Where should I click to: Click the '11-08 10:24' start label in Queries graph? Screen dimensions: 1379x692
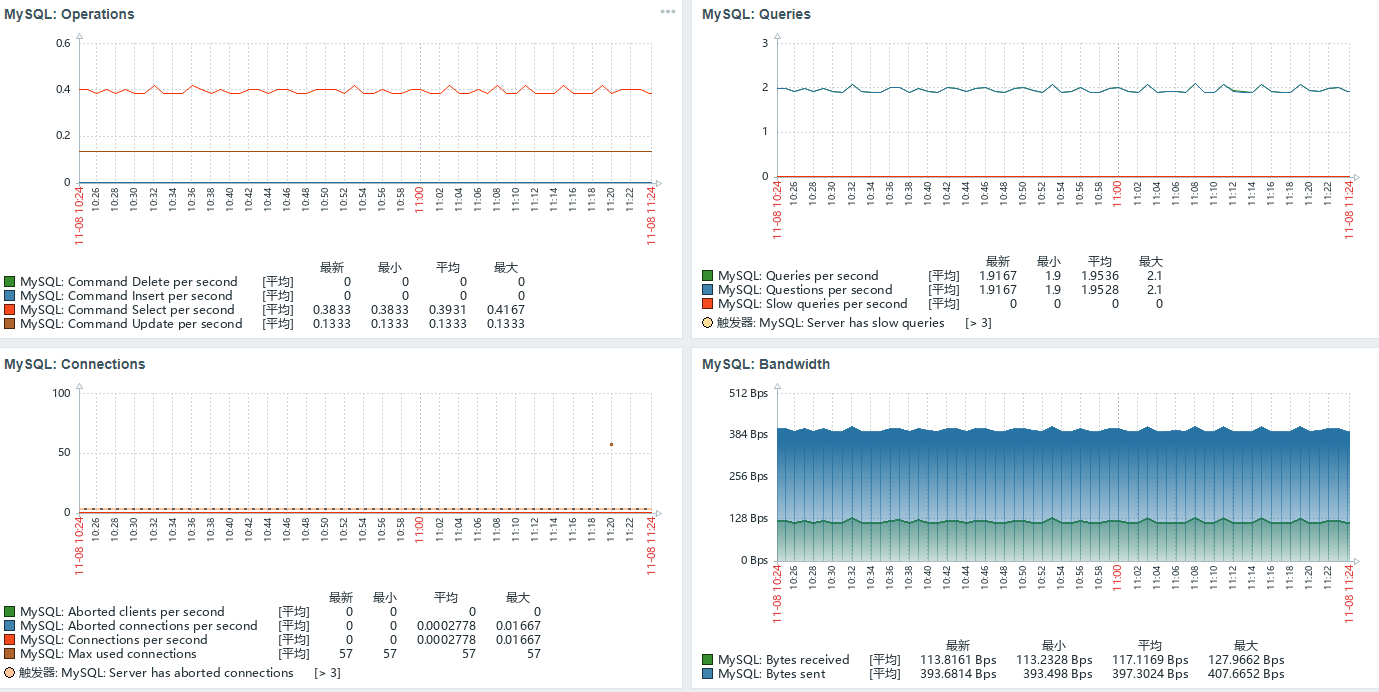778,210
